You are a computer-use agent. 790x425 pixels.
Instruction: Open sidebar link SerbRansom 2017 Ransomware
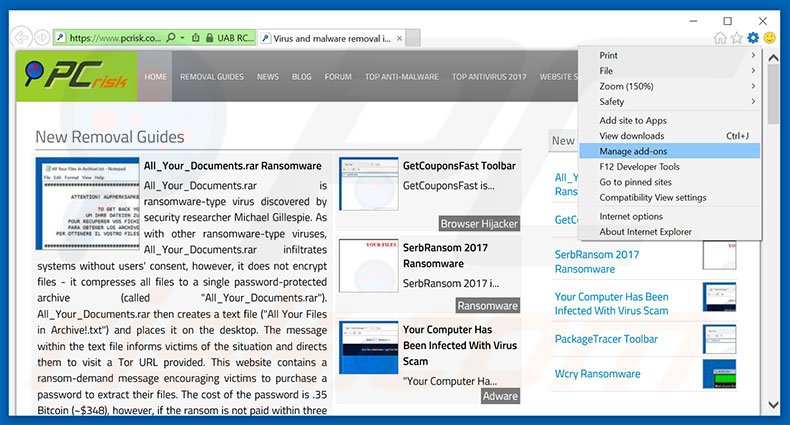[x=597, y=262]
